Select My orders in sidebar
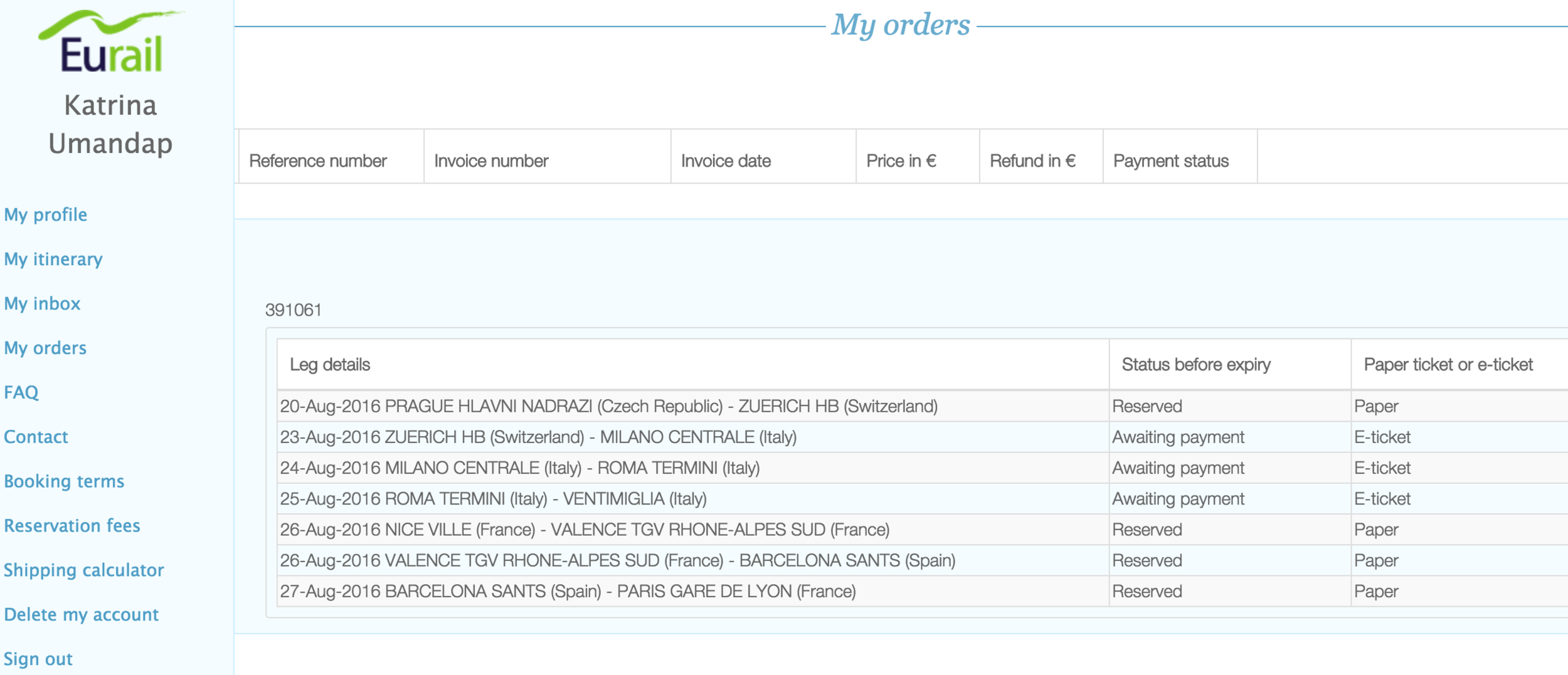The height and width of the screenshot is (675, 1568). click(x=45, y=348)
